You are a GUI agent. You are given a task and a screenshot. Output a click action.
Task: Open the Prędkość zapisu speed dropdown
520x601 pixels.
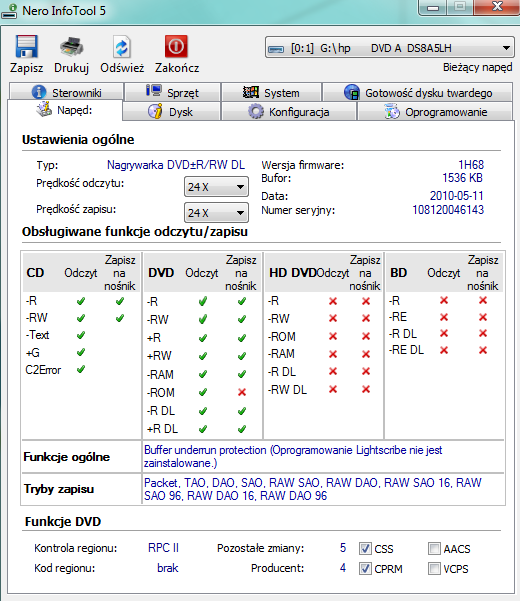tap(216, 212)
